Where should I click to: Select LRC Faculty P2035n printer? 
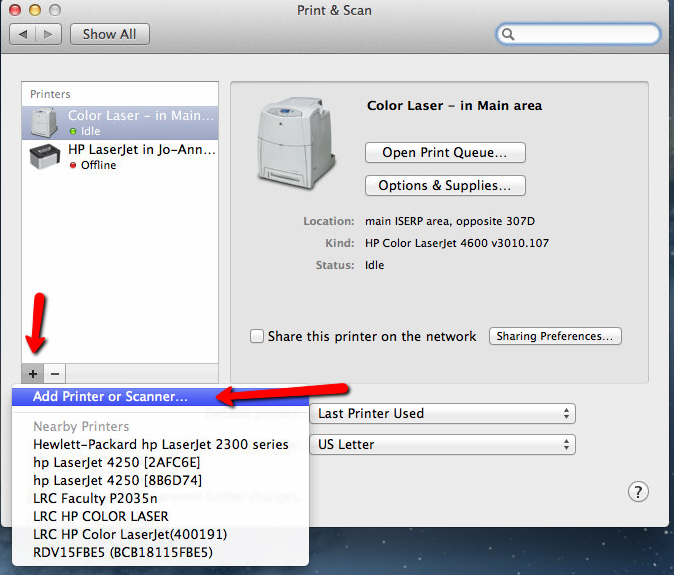[x=160, y=499]
